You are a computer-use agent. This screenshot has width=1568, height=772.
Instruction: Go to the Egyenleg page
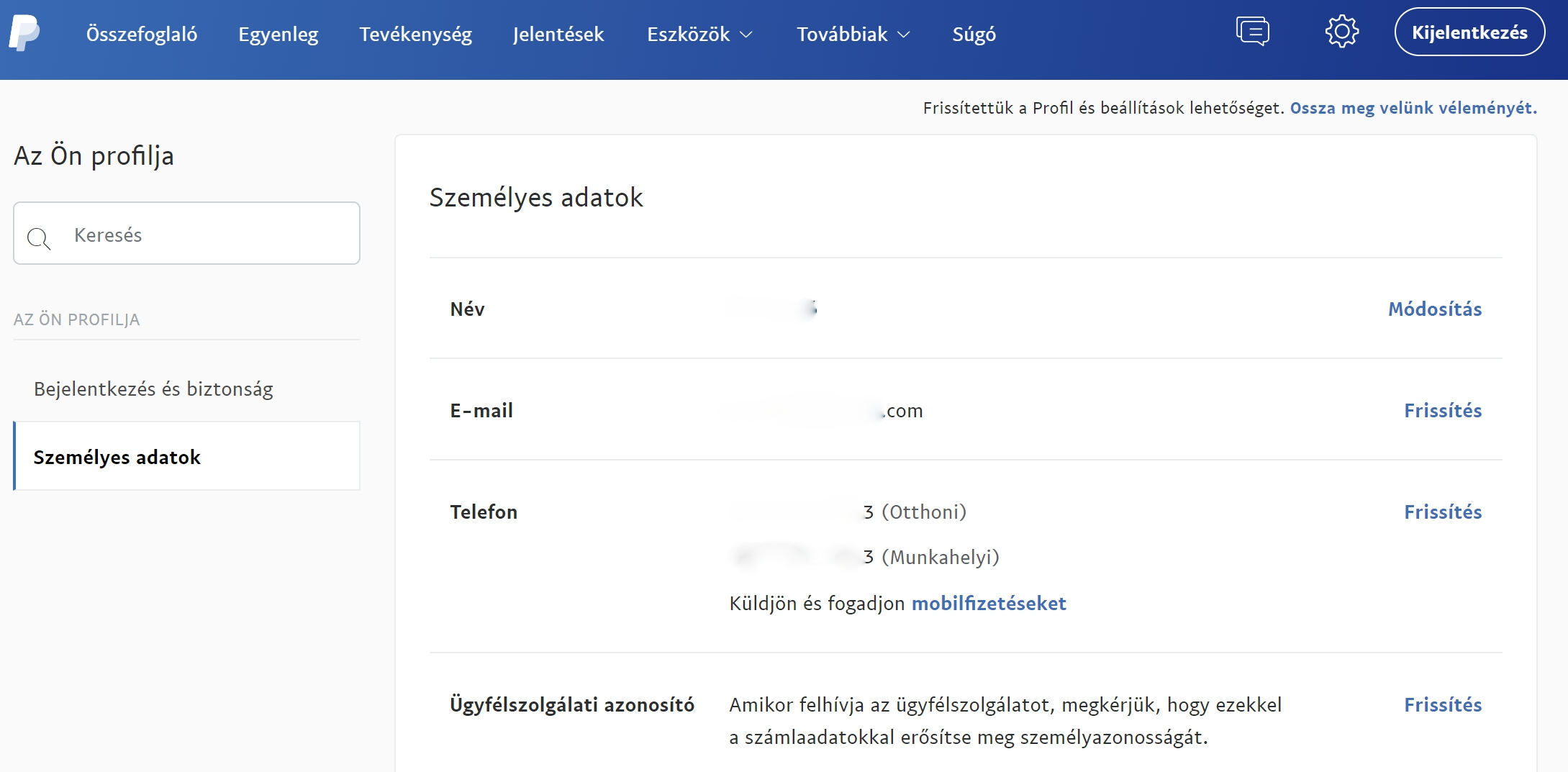(x=278, y=34)
